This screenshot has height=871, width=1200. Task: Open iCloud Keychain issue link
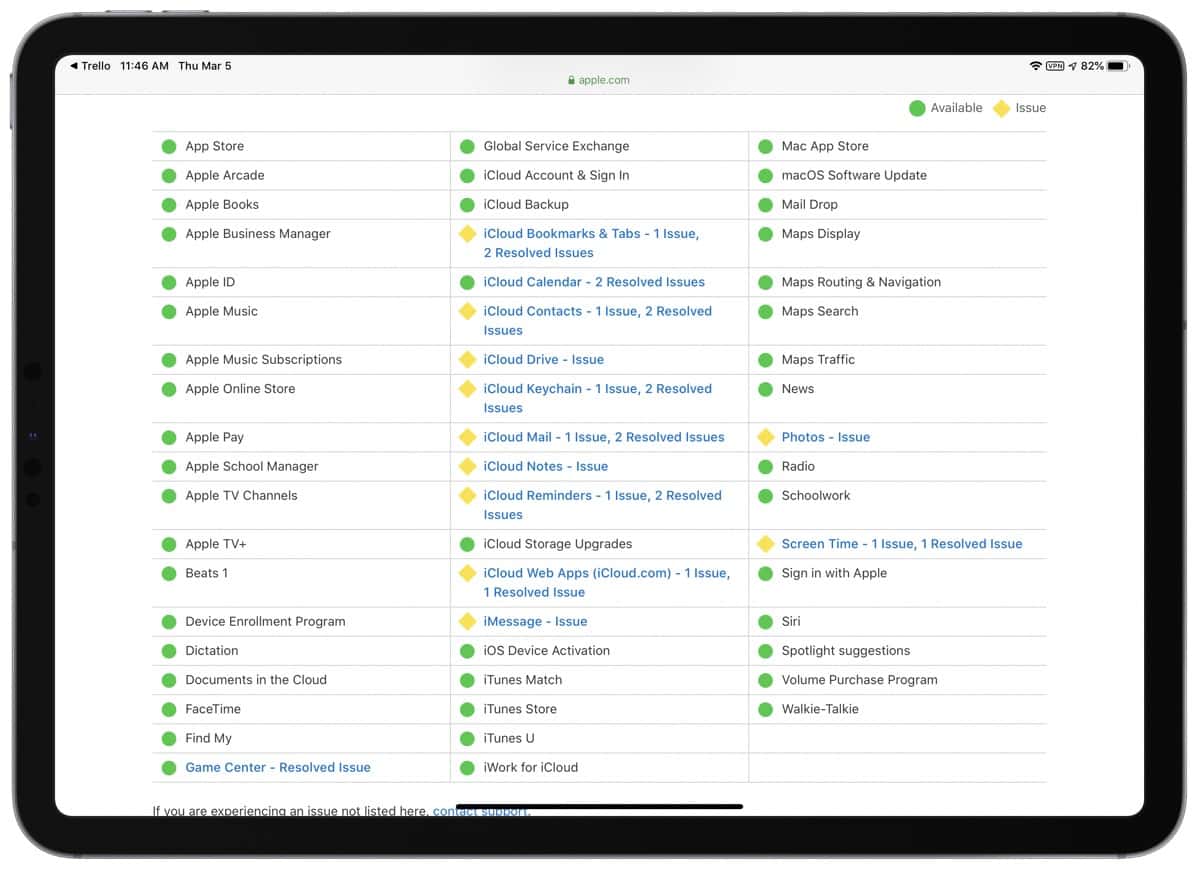[598, 398]
